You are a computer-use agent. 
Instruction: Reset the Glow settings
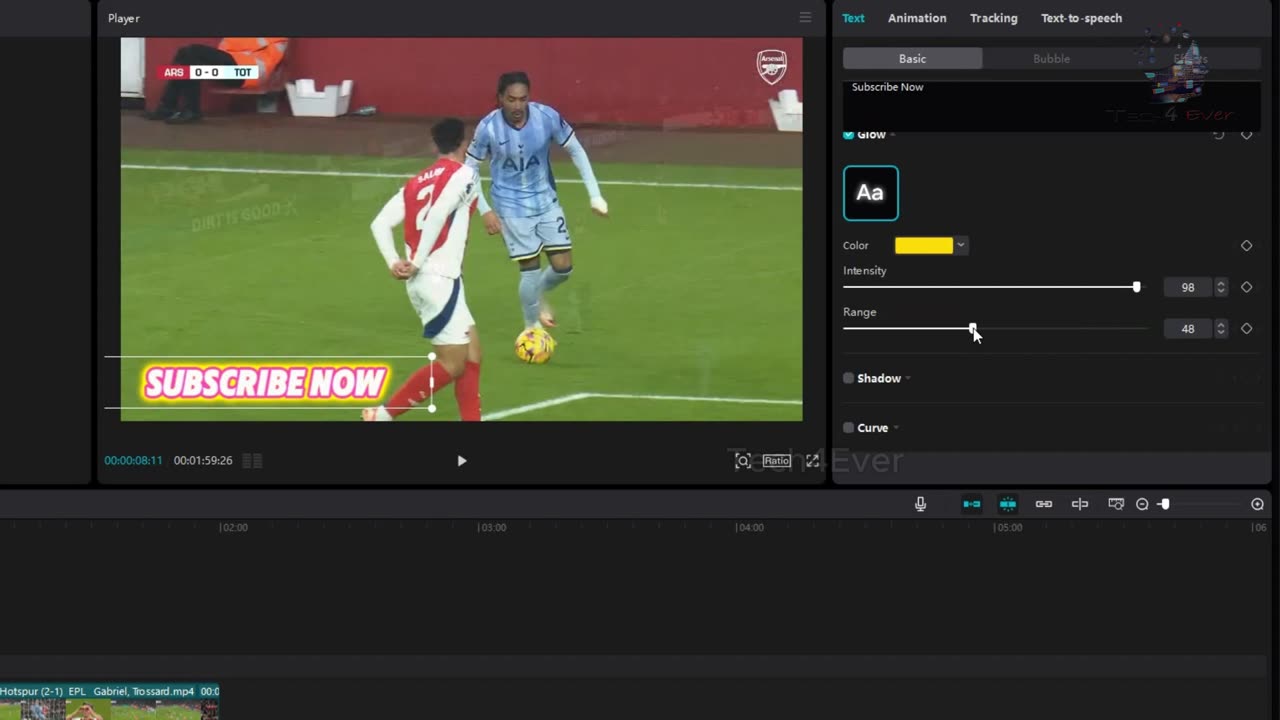1218,134
